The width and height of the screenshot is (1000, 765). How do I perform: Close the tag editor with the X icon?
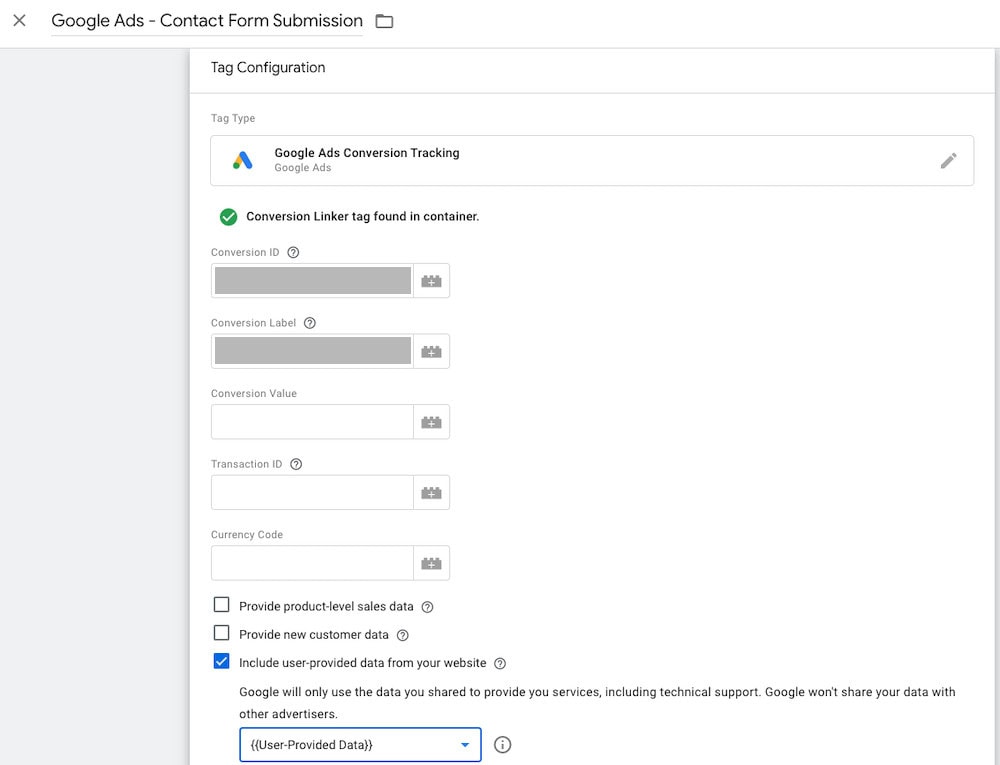[20, 20]
